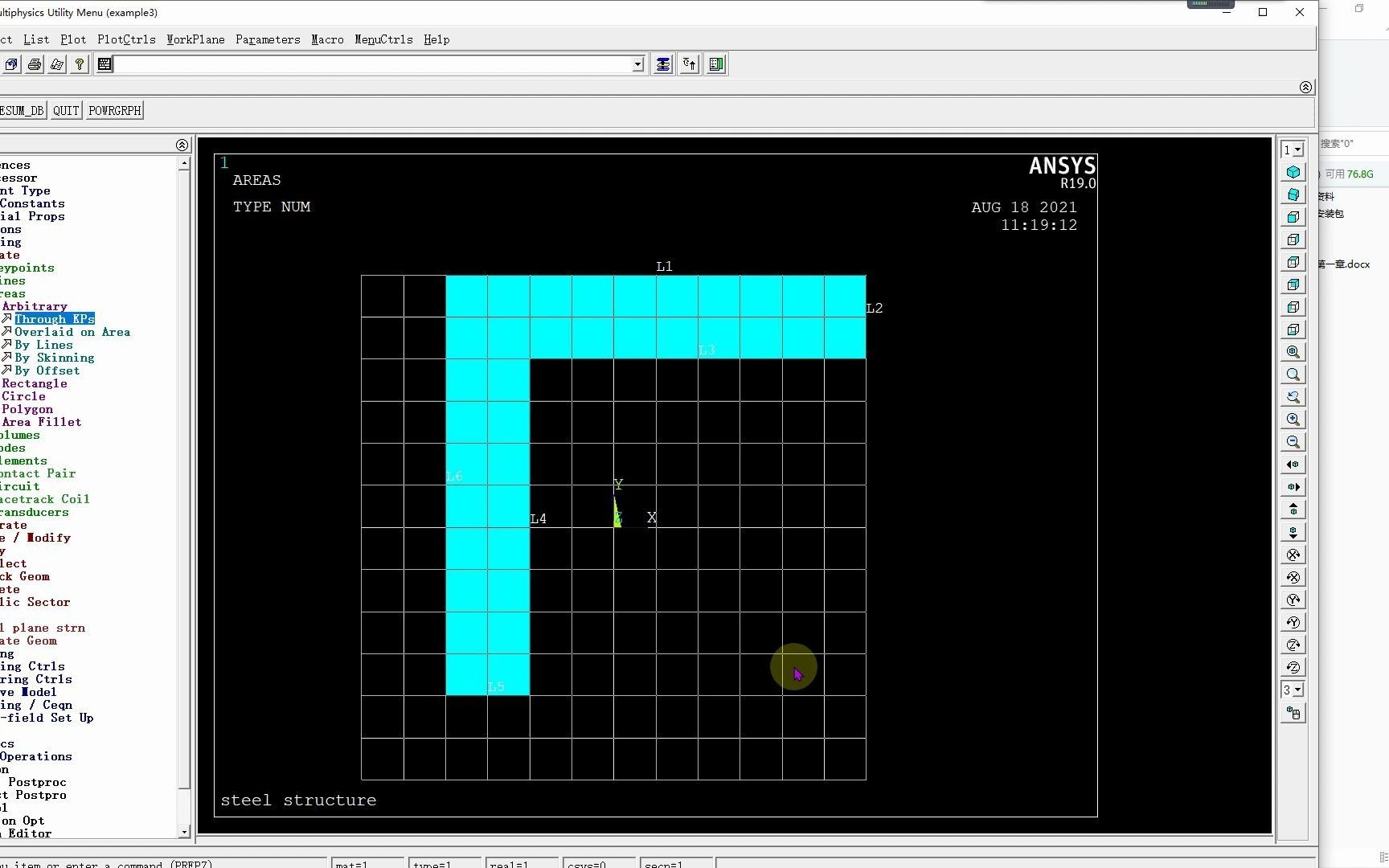This screenshot has width=1389, height=868.
Task: Click the zoom out magnifier
Action: click(x=1293, y=442)
